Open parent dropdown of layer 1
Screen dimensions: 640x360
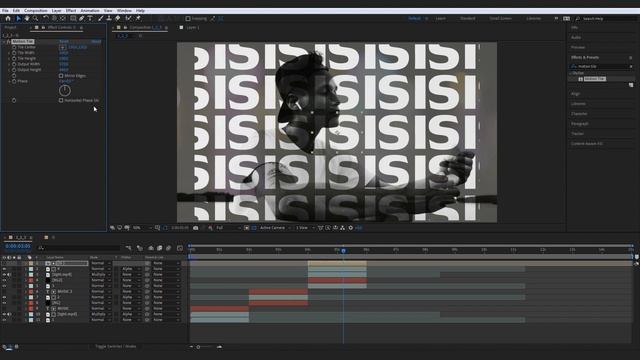click(166, 263)
